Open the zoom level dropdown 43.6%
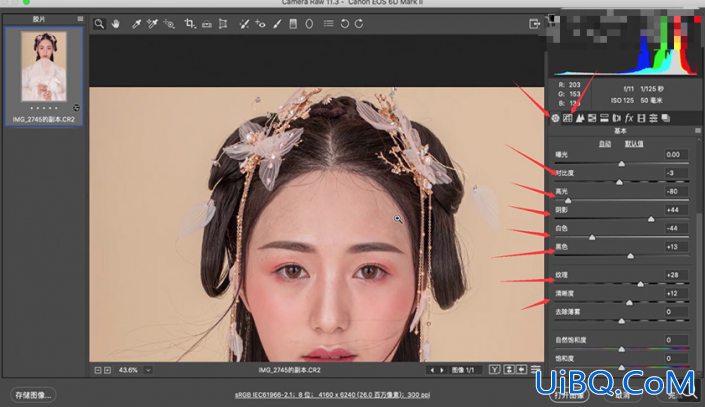Screen dimensions: 705x407 coord(148,370)
